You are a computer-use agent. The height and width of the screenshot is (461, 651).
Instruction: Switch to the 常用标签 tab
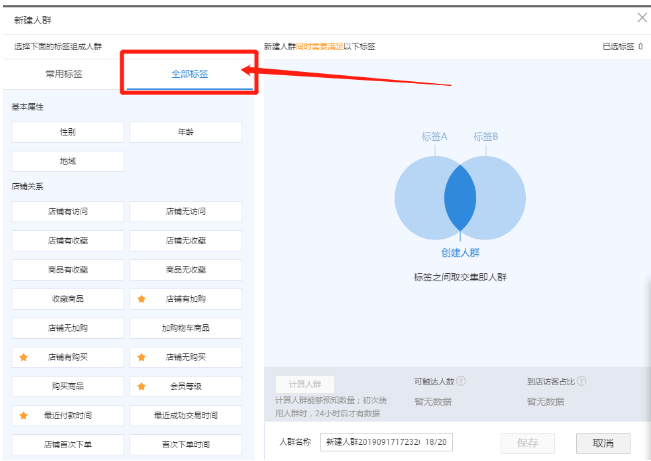tap(64, 73)
